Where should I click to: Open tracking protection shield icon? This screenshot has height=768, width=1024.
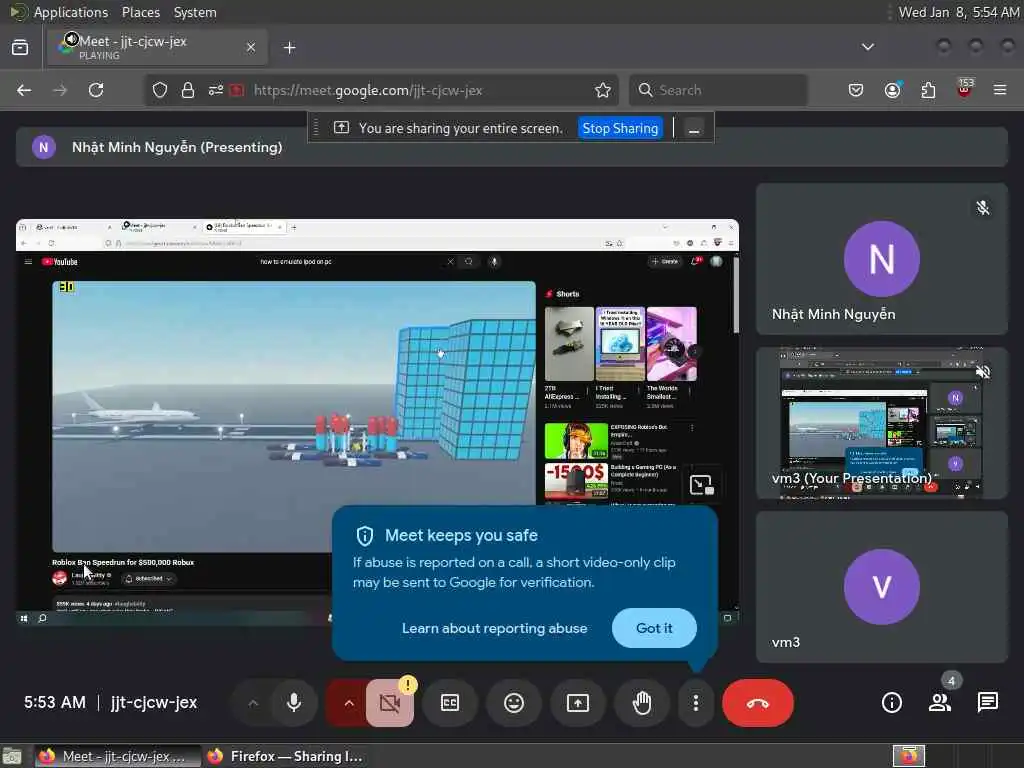pos(160,90)
